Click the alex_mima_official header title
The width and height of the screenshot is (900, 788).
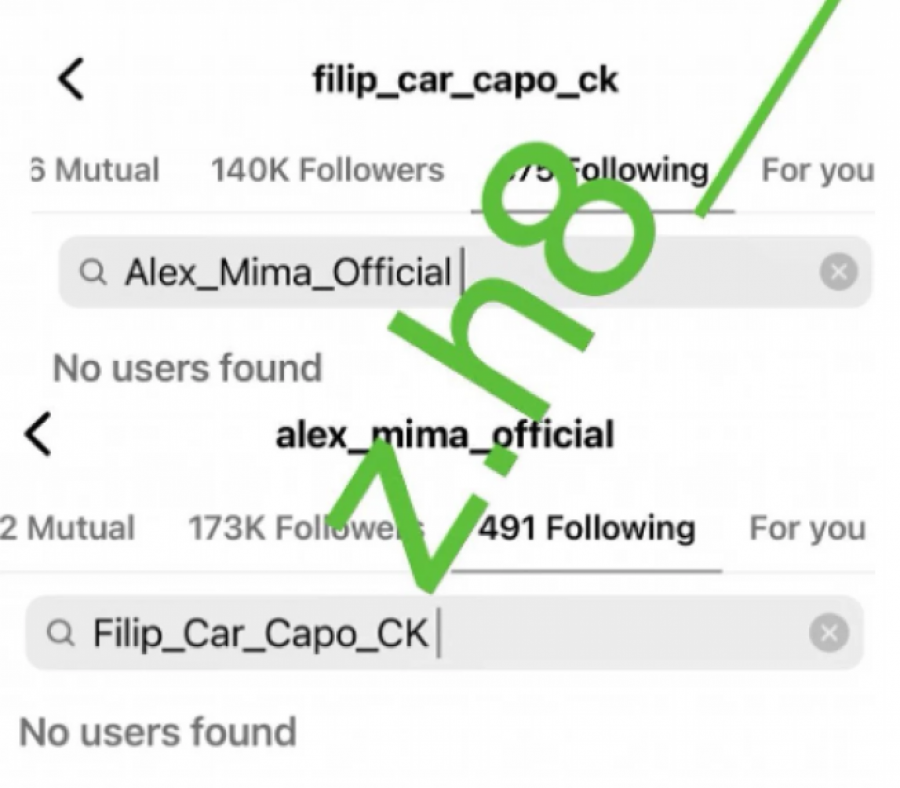coord(445,435)
